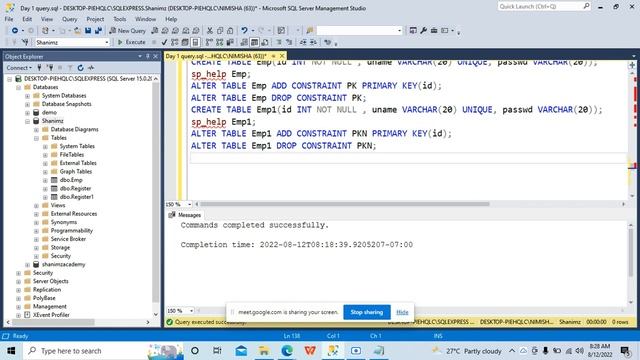The height and width of the screenshot is (360, 640).
Task: Toggle Results to Grid icon
Action: coord(254,42)
